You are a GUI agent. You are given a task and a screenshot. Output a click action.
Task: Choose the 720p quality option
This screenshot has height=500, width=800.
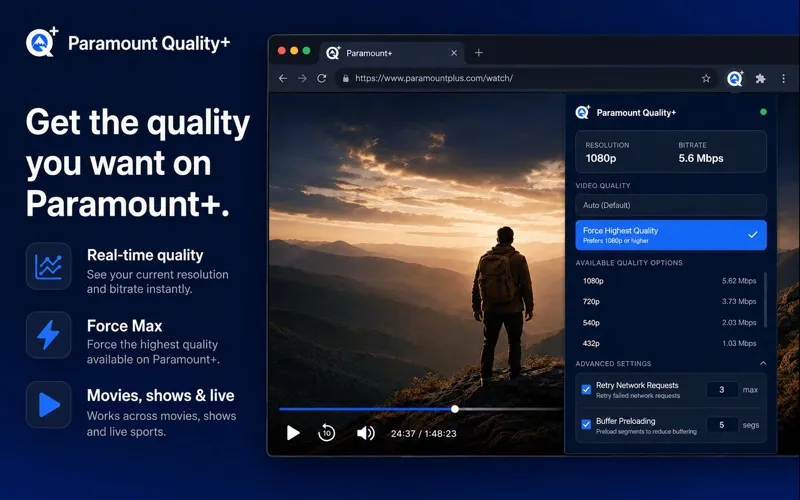(669, 302)
